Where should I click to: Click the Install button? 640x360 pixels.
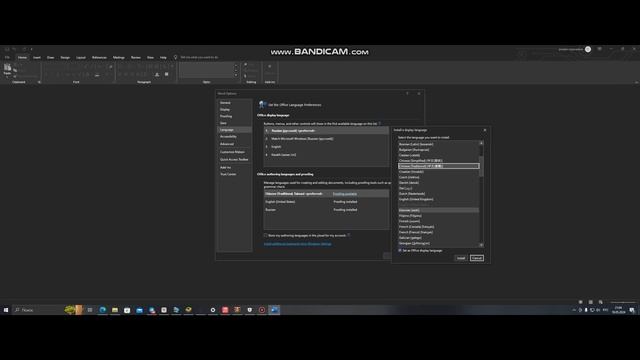[461, 258]
